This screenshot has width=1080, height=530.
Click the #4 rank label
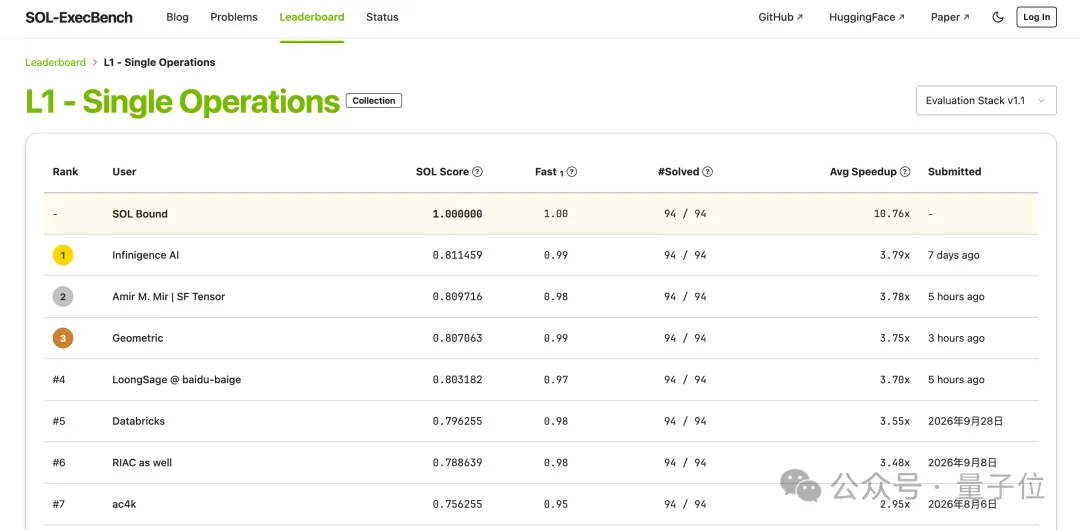coord(59,380)
